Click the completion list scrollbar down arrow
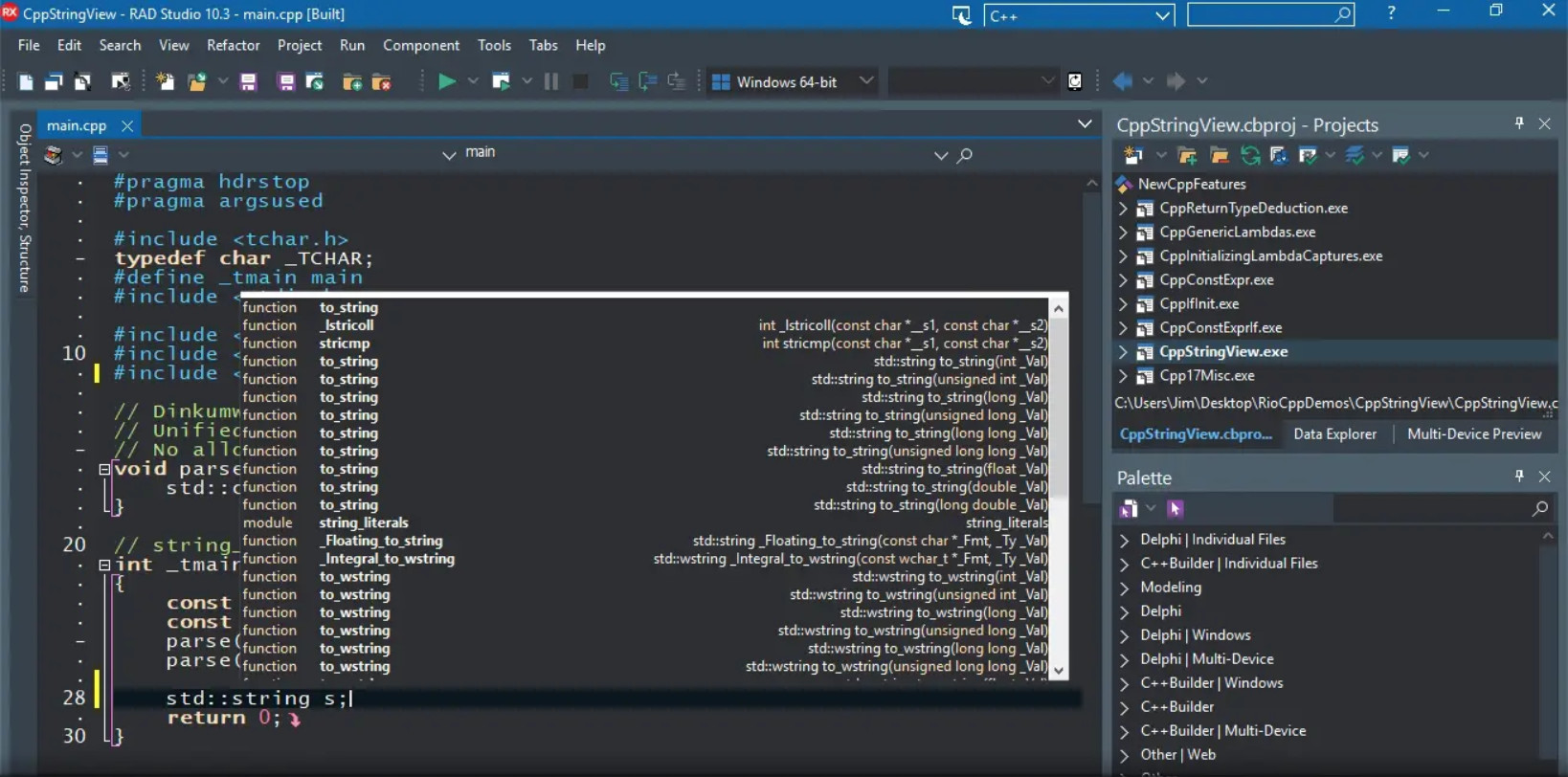The image size is (1568, 777). pos(1059,671)
